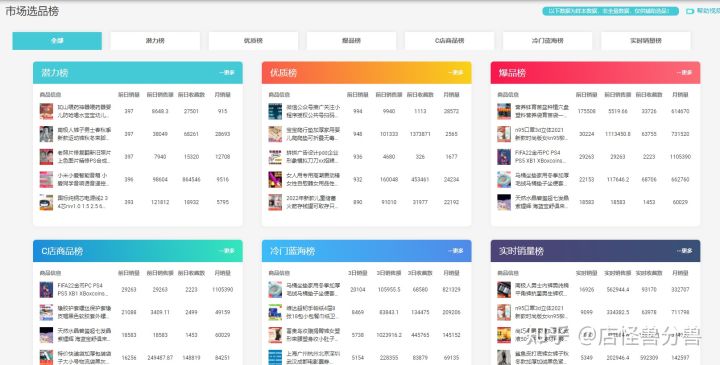Screen dimensions: 720x365
Task: Select the 332707 value in 实时销量榜
Action: click(x=680, y=290)
